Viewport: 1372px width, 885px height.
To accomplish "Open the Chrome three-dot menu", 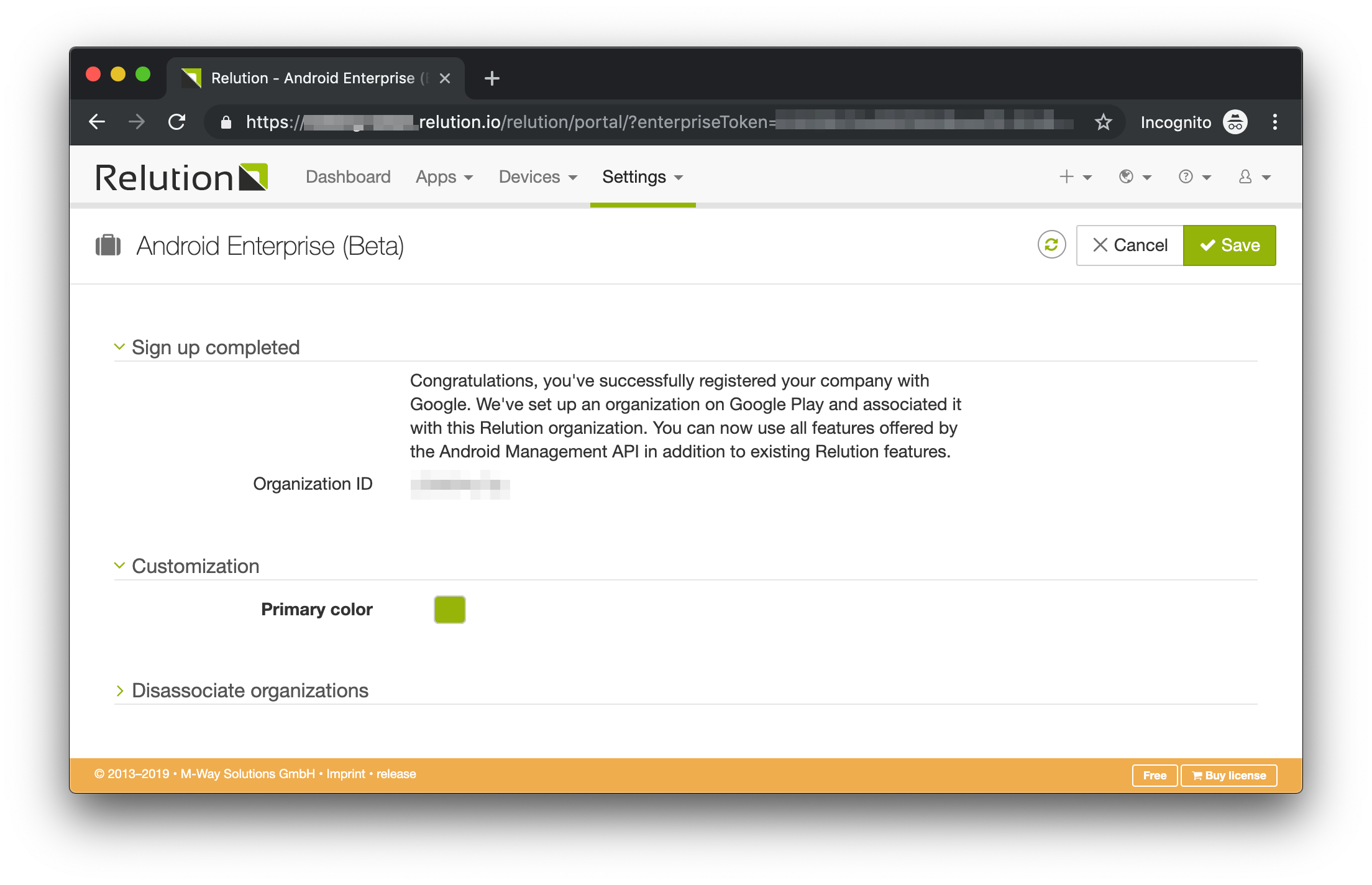I will click(x=1274, y=122).
